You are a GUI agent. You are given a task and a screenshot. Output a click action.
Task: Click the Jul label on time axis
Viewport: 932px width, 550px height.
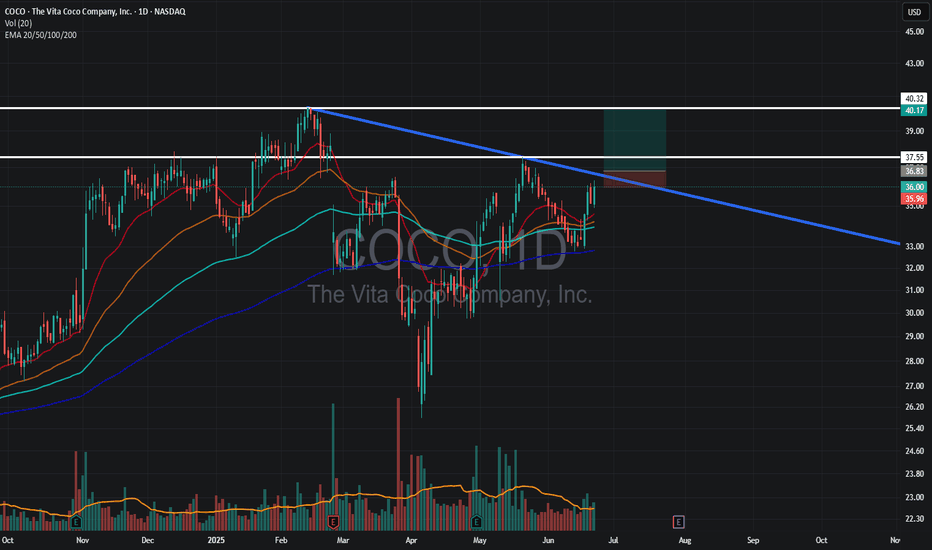(613, 540)
